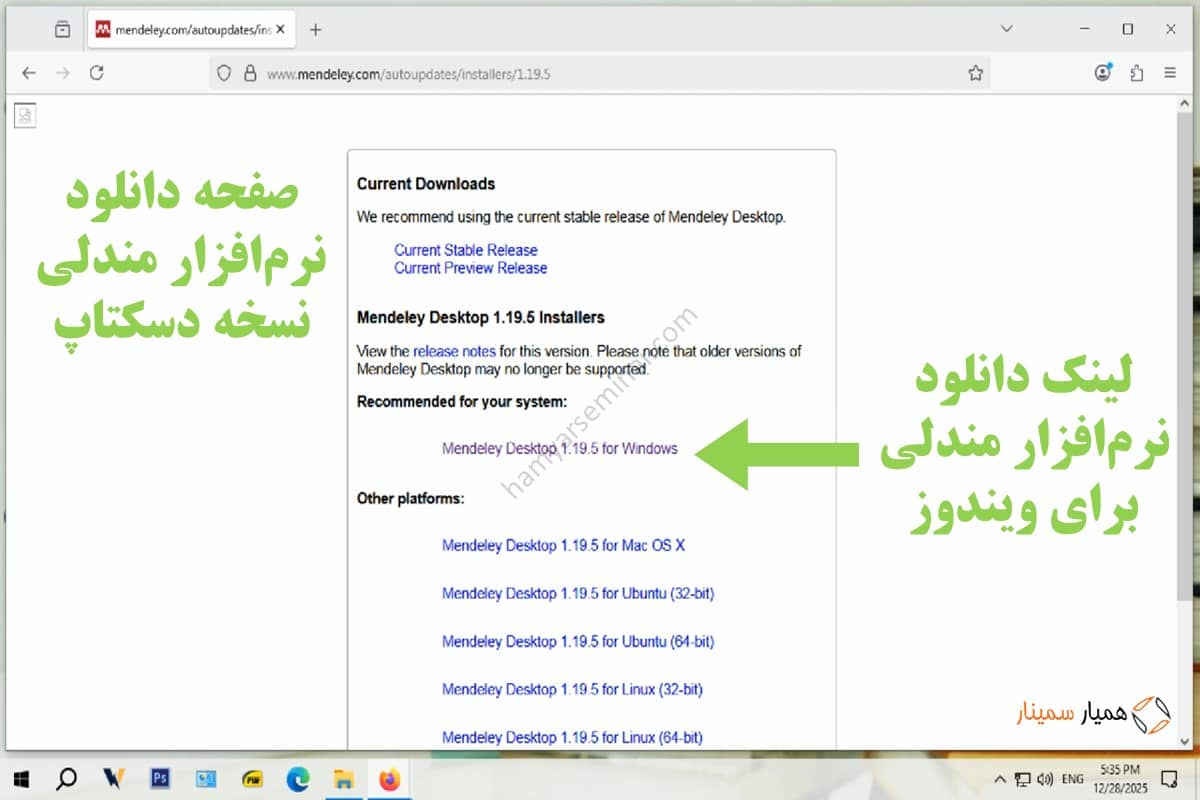Image resolution: width=1200 pixels, height=800 pixels.
Task: Select the mendeley.com/autoupdates tab
Action: [x=191, y=29]
